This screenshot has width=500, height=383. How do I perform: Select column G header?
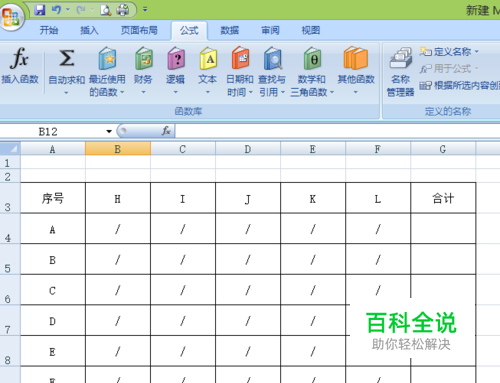tap(443, 149)
